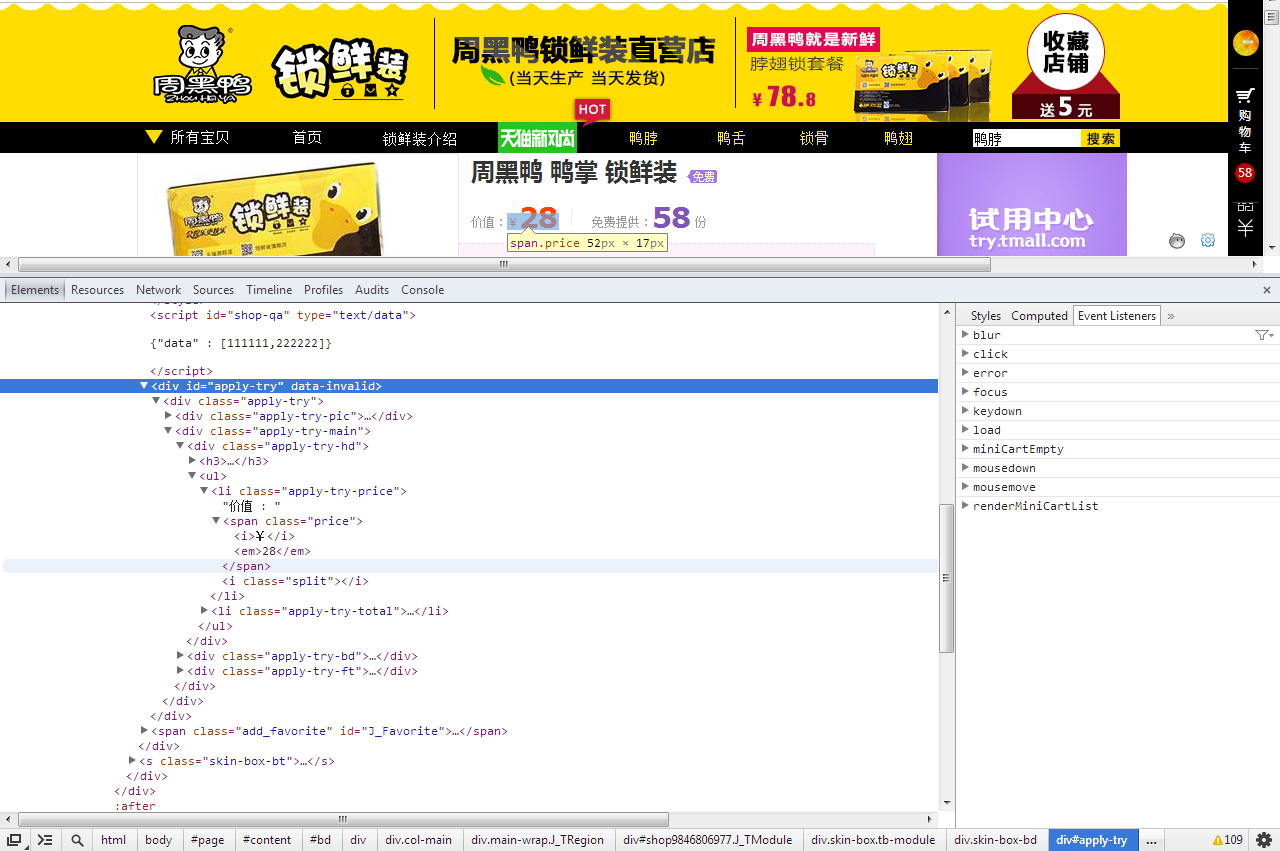Click the red 58 cart badge
Screen dimensions: 1280x851
click(x=1245, y=173)
